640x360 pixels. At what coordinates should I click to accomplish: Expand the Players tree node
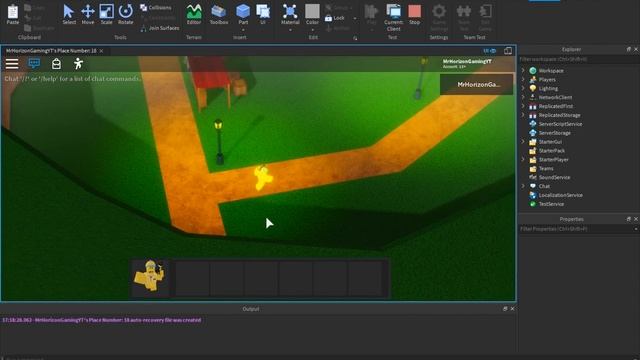click(523, 79)
